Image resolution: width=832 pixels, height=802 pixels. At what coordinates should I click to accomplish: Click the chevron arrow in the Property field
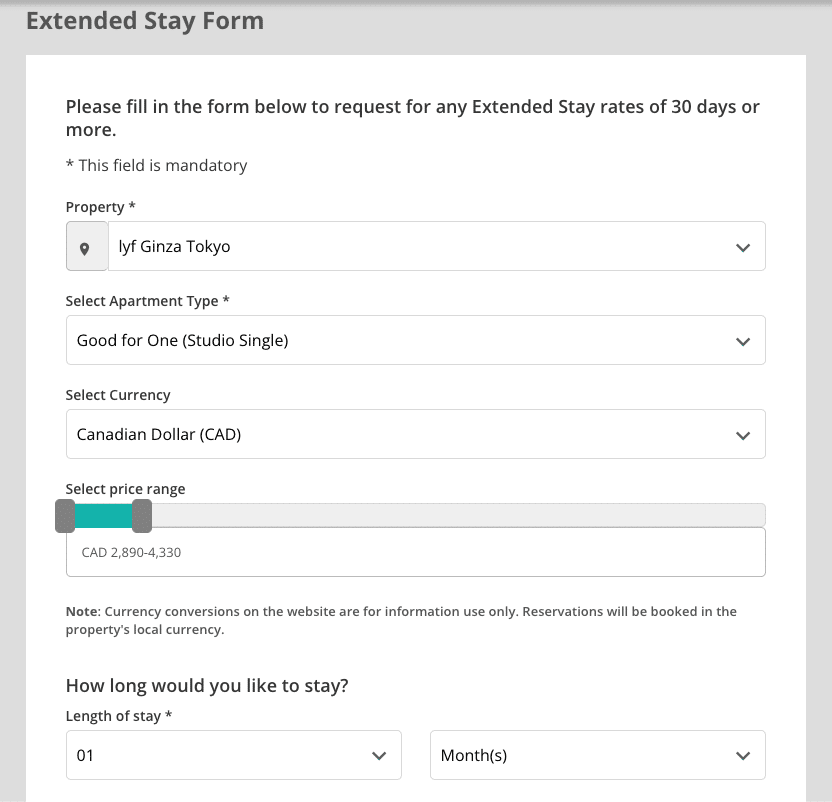(742, 247)
